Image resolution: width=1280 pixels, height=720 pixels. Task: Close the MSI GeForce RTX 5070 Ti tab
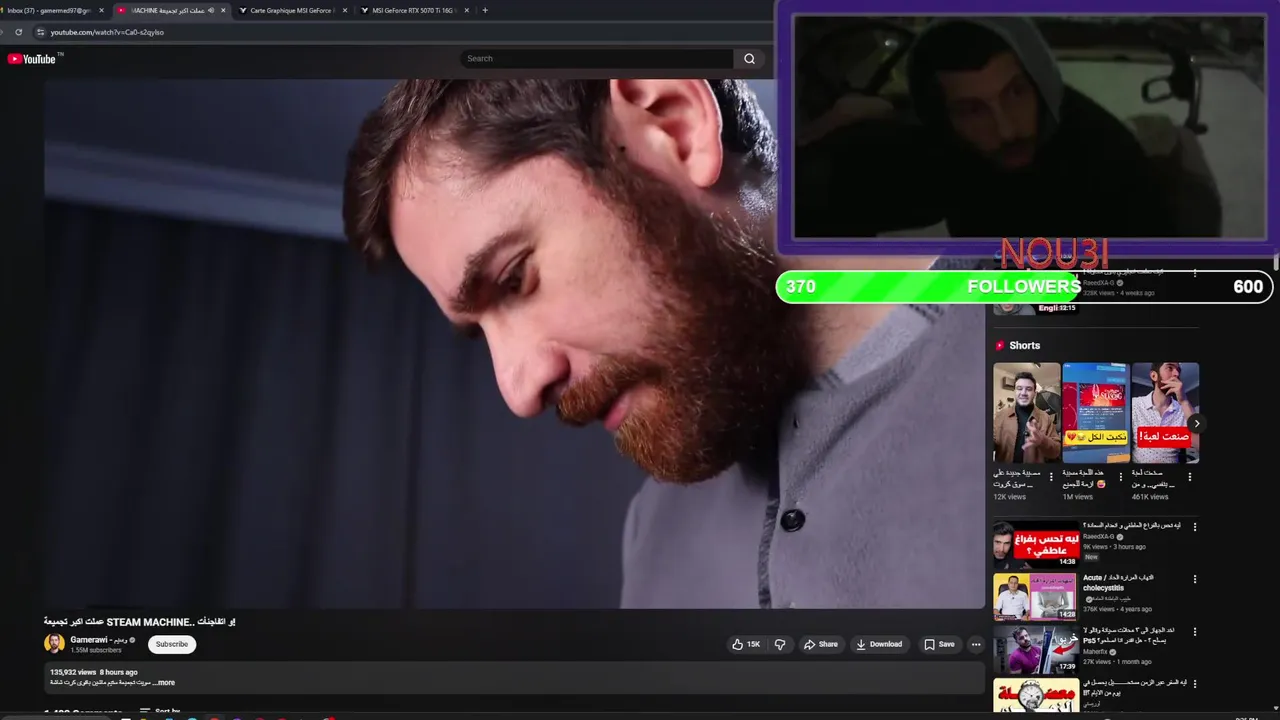[x=467, y=10]
